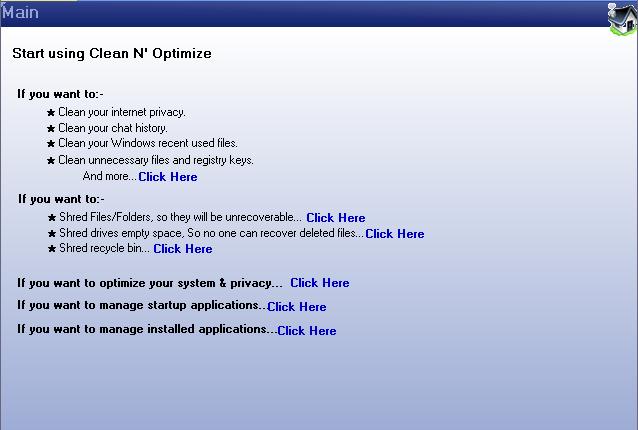Open cleaning options via 'And more...' Click Here
Viewport: 638px width, 430px height.
click(x=168, y=177)
